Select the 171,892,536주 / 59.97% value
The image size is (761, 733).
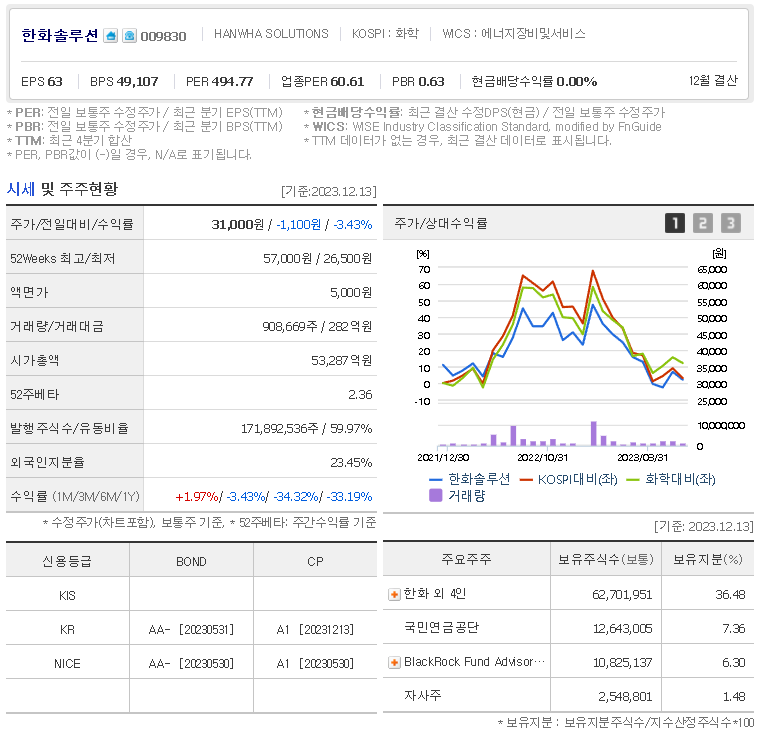click(x=307, y=429)
